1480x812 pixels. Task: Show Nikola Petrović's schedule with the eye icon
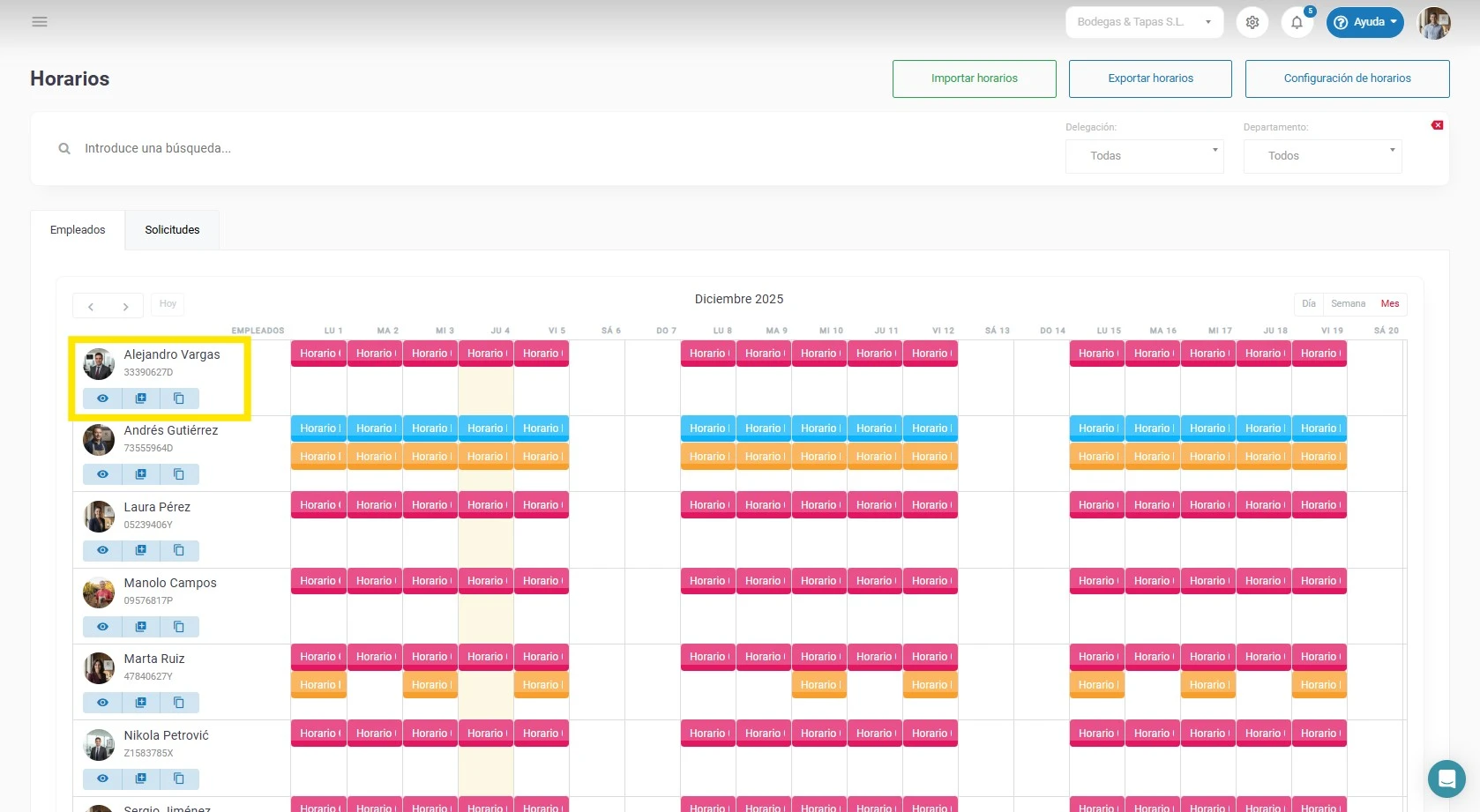[x=102, y=778]
